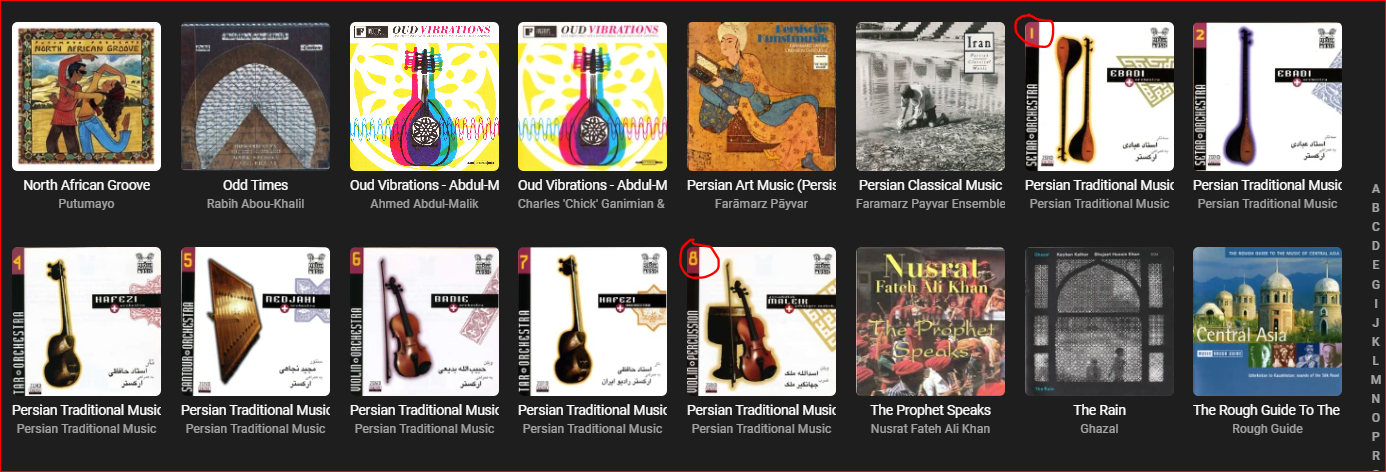Image resolution: width=1386 pixels, height=472 pixels.
Task: Open artist link Nusrat Fateh Ali Khan
Action: click(x=930, y=429)
